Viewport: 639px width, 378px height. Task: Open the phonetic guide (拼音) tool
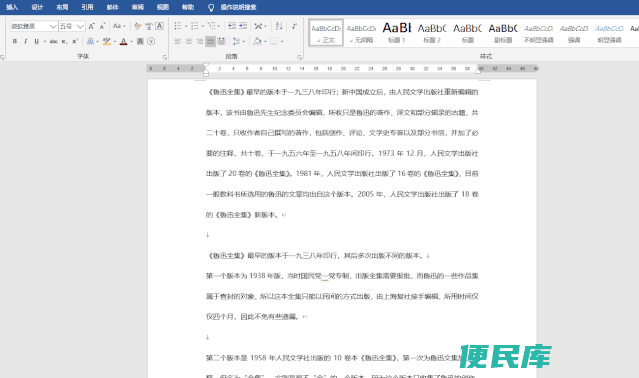149,26
